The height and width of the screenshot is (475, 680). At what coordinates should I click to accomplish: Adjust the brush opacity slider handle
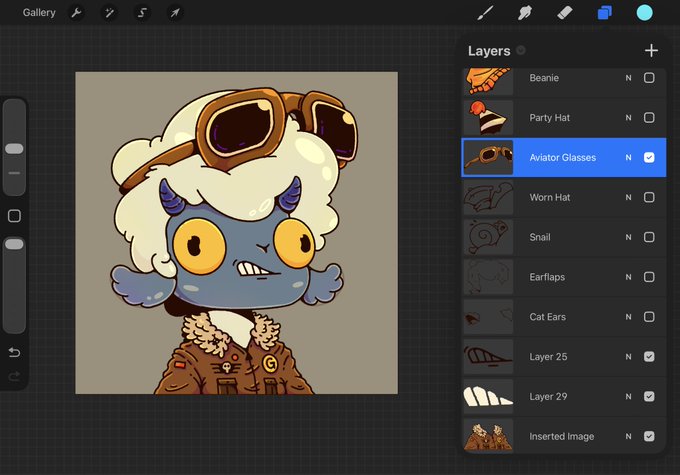pyautogui.click(x=14, y=244)
